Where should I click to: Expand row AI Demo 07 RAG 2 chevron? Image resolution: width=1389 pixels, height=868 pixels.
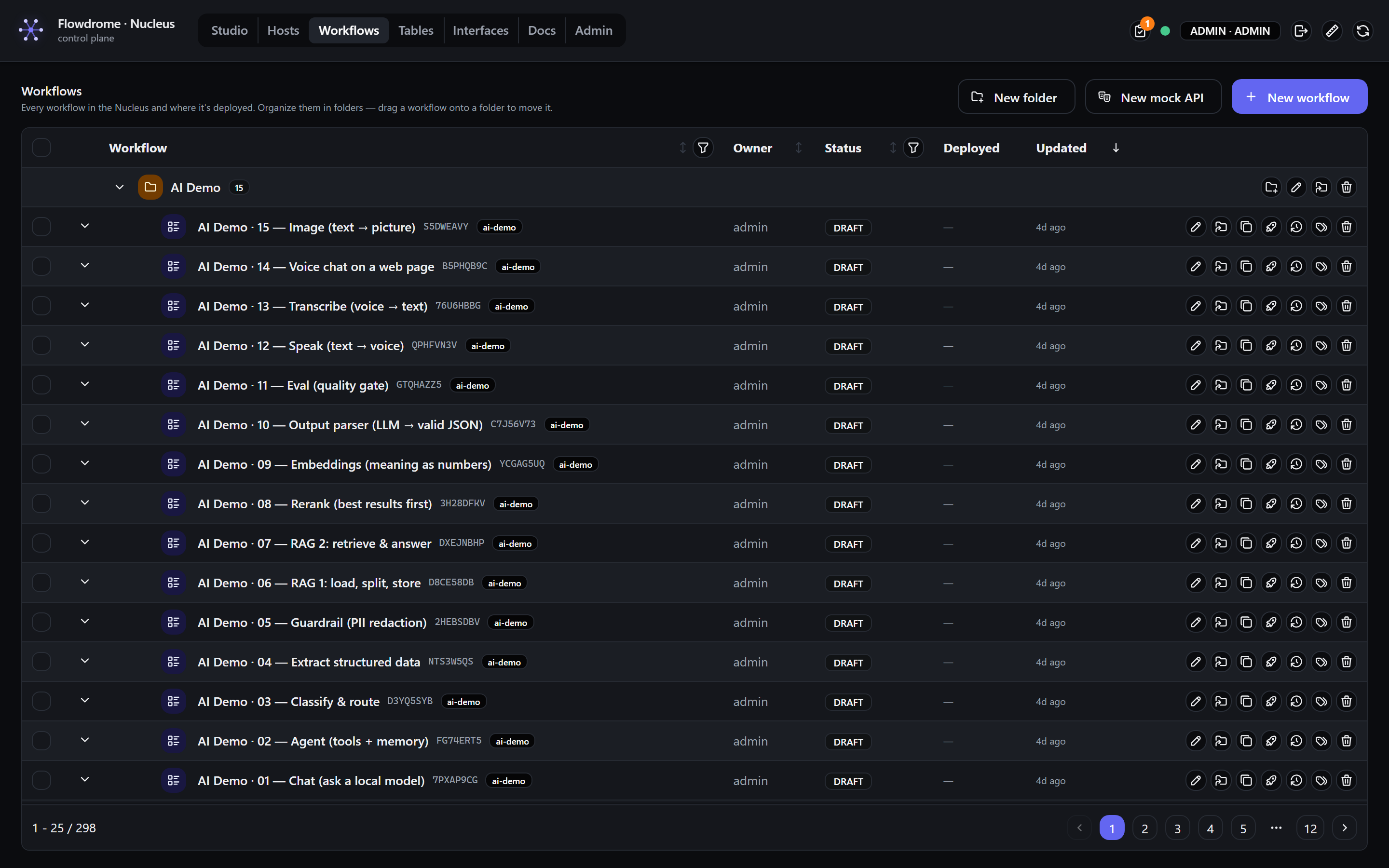pyautogui.click(x=85, y=542)
